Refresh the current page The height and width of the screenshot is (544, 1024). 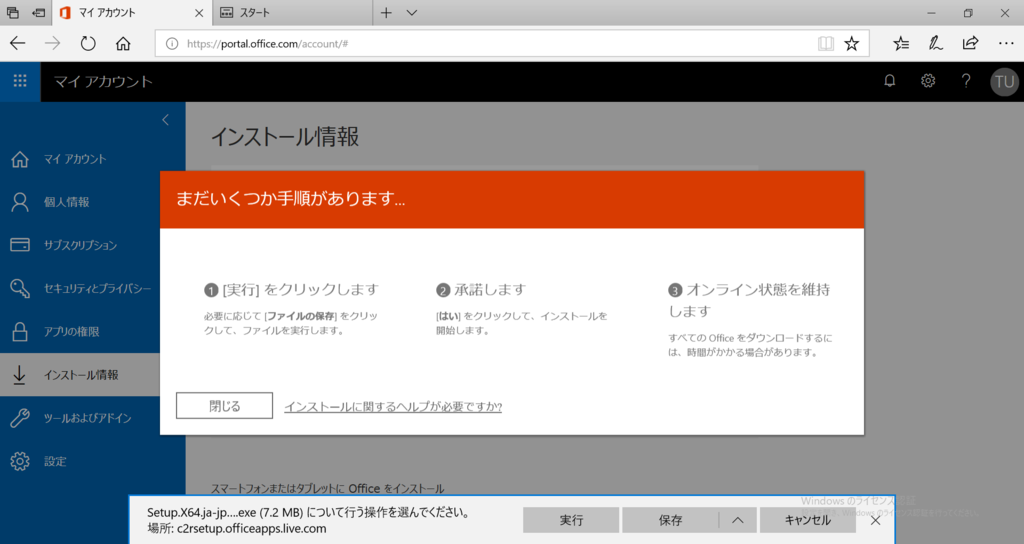(88, 44)
